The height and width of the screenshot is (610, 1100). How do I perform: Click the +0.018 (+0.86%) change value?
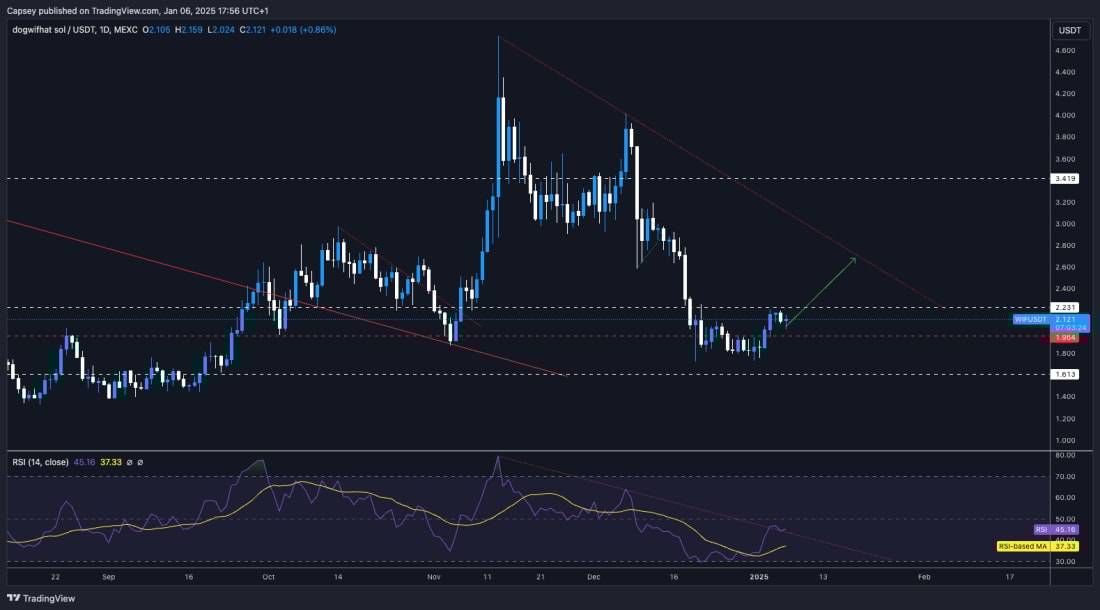pyautogui.click(x=305, y=30)
